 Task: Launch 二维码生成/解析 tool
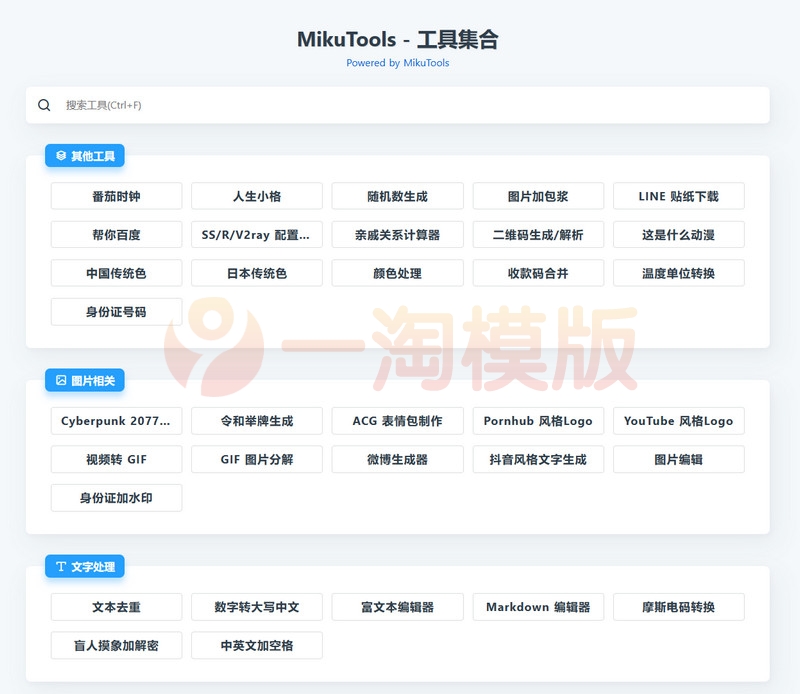point(538,235)
